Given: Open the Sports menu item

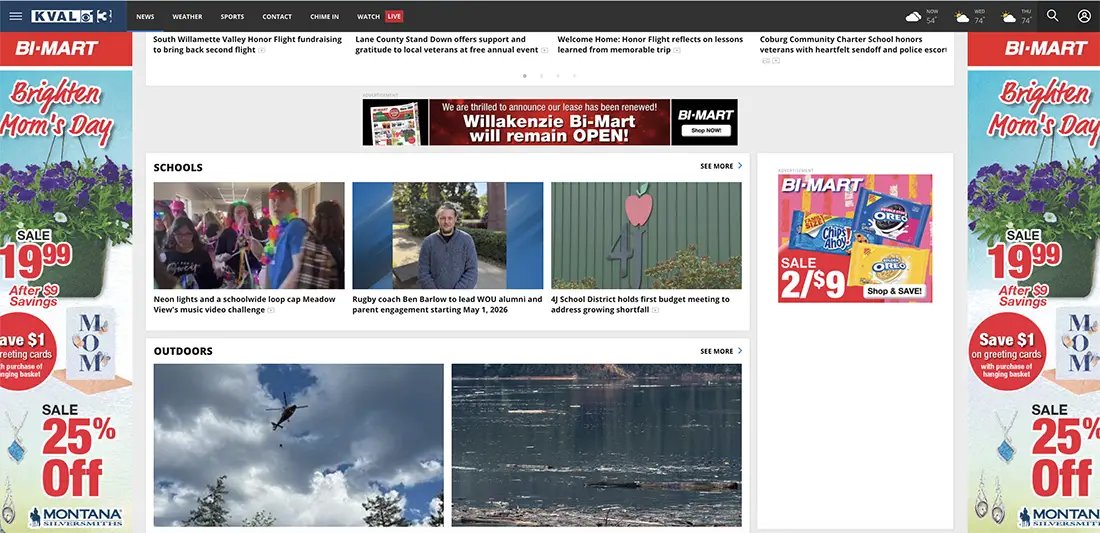Looking at the screenshot, I should 232,16.
